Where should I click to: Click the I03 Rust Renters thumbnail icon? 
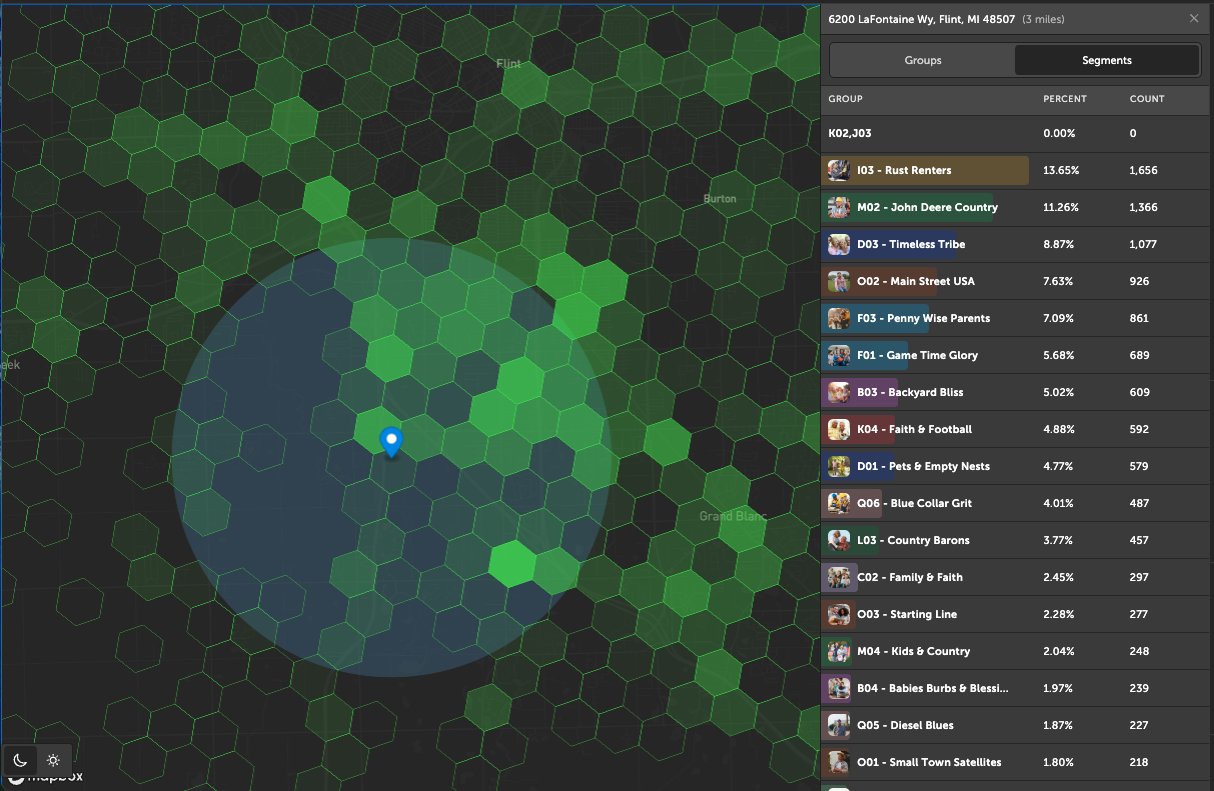[x=839, y=170]
